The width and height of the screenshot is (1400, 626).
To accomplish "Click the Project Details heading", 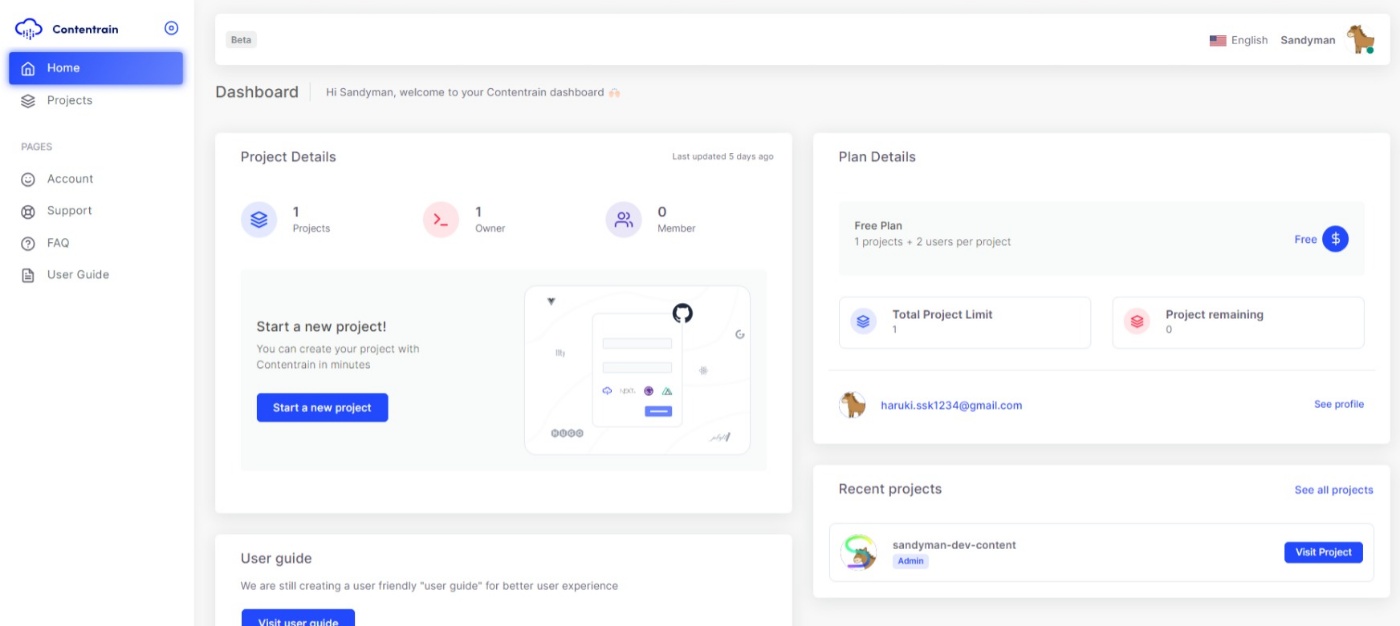I will click(x=288, y=157).
